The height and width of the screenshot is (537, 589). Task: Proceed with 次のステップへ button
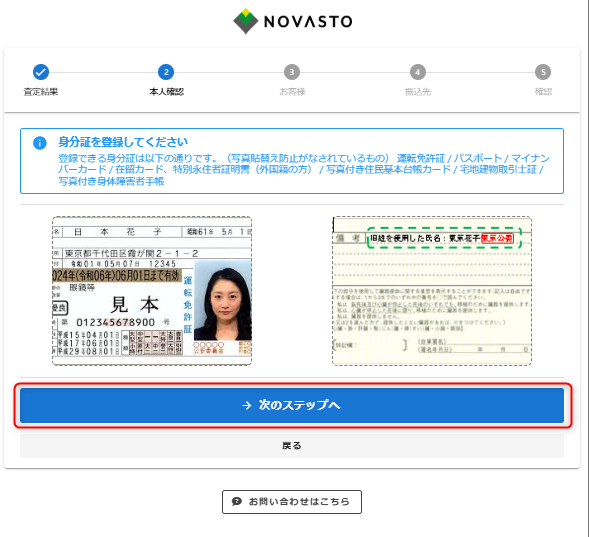tap(292, 405)
